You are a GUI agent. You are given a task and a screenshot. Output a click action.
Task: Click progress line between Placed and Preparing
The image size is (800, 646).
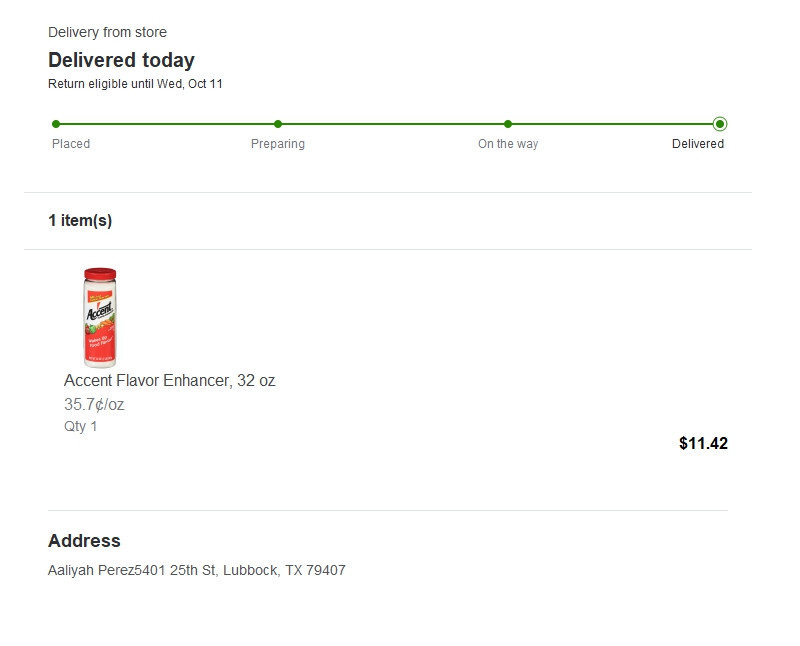[x=167, y=124]
